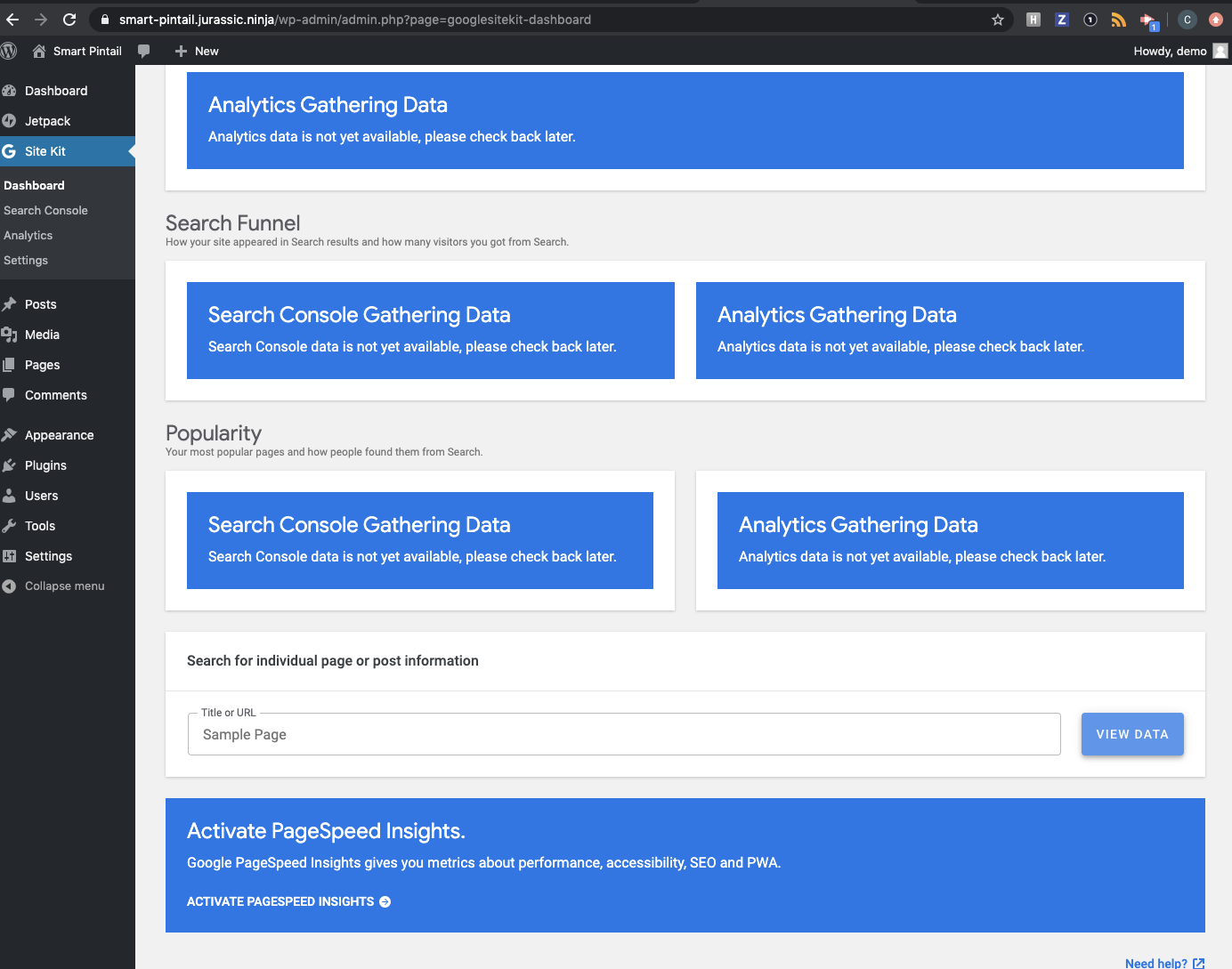Open Settings in the Site Kit submenu
Image resolution: width=1232 pixels, height=969 pixels.
[x=26, y=260]
